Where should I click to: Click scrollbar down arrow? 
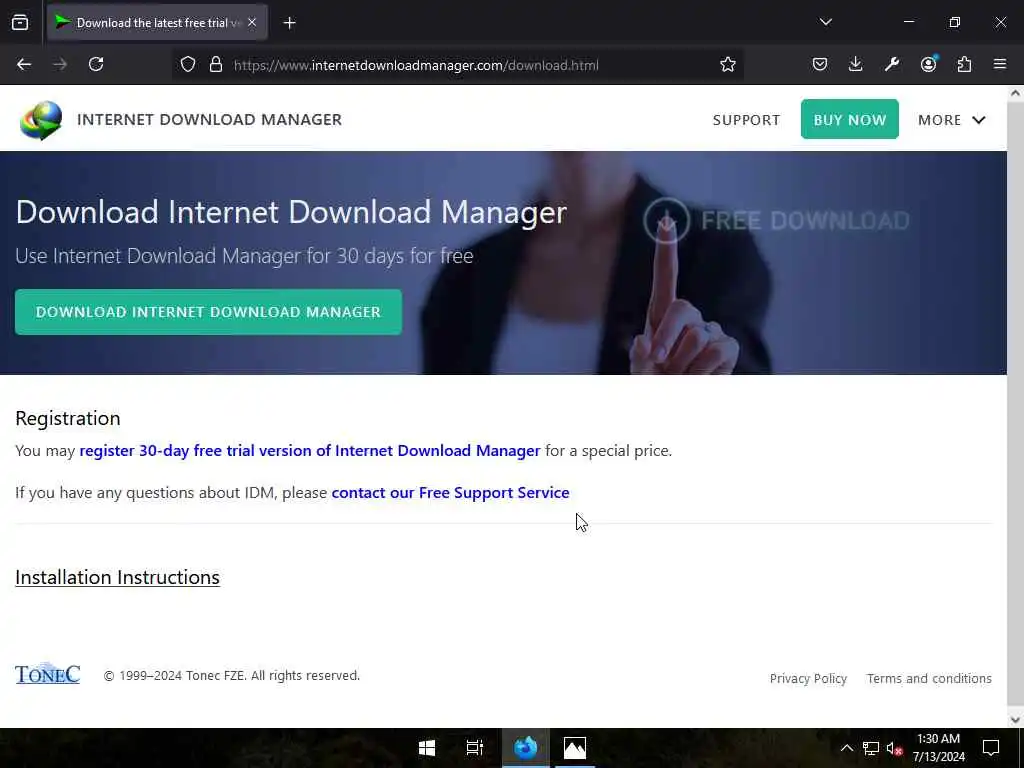coord(1015,720)
